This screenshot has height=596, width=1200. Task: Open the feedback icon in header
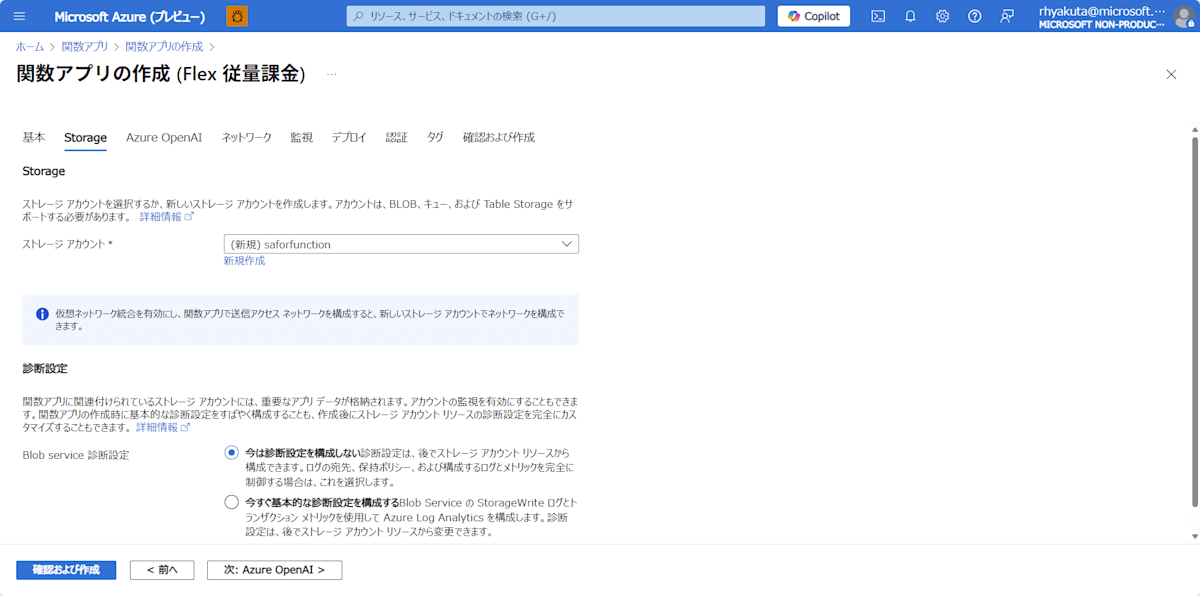pyautogui.click(x=1007, y=16)
